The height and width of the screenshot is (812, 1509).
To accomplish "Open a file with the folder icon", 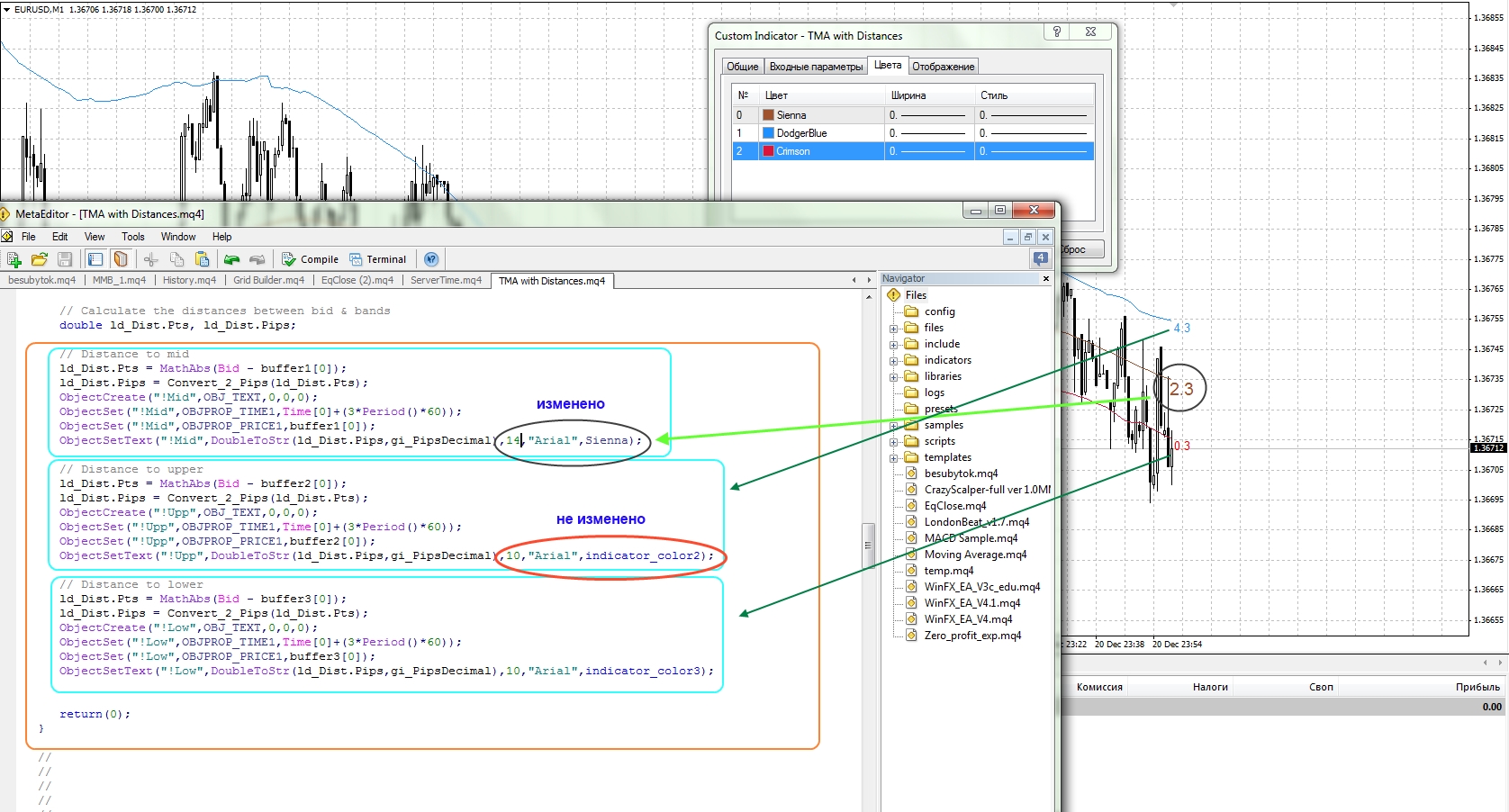I will pyautogui.click(x=39, y=259).
